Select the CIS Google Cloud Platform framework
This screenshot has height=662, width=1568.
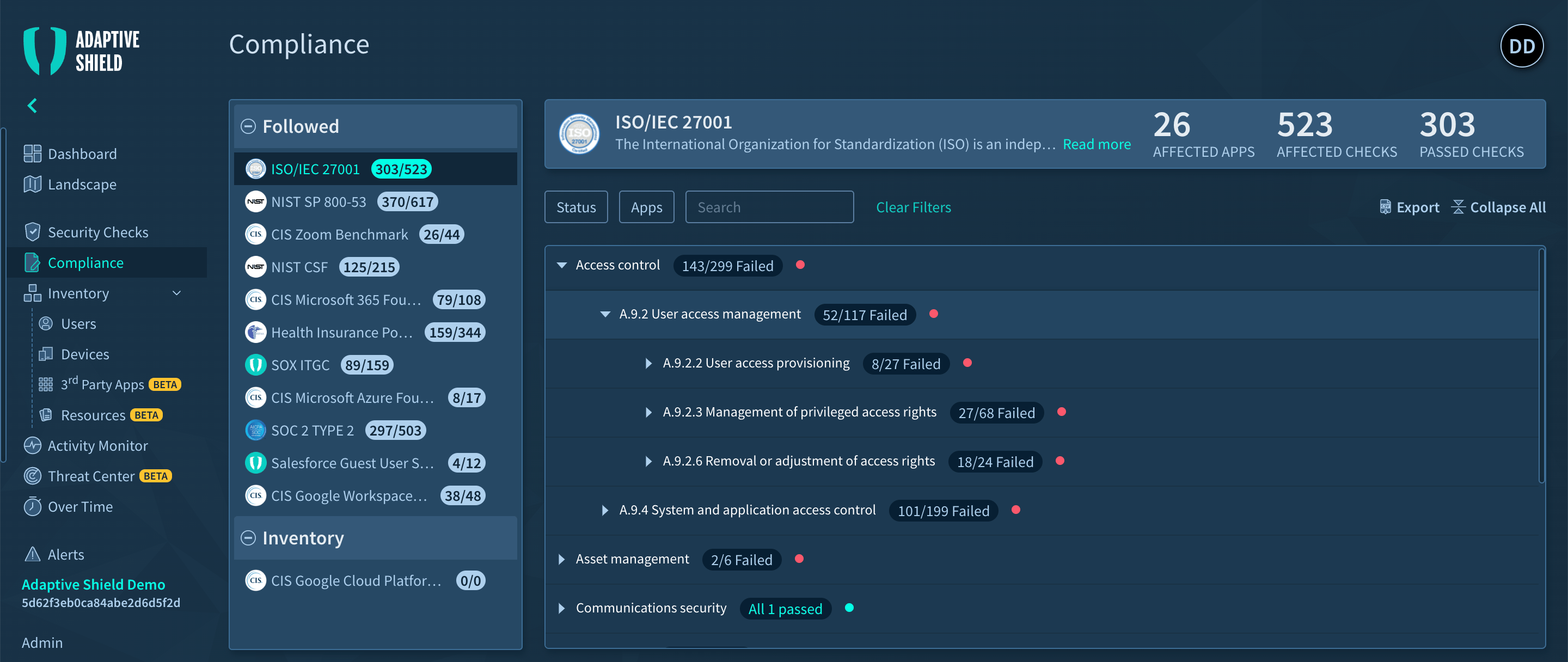click(376, 580)
